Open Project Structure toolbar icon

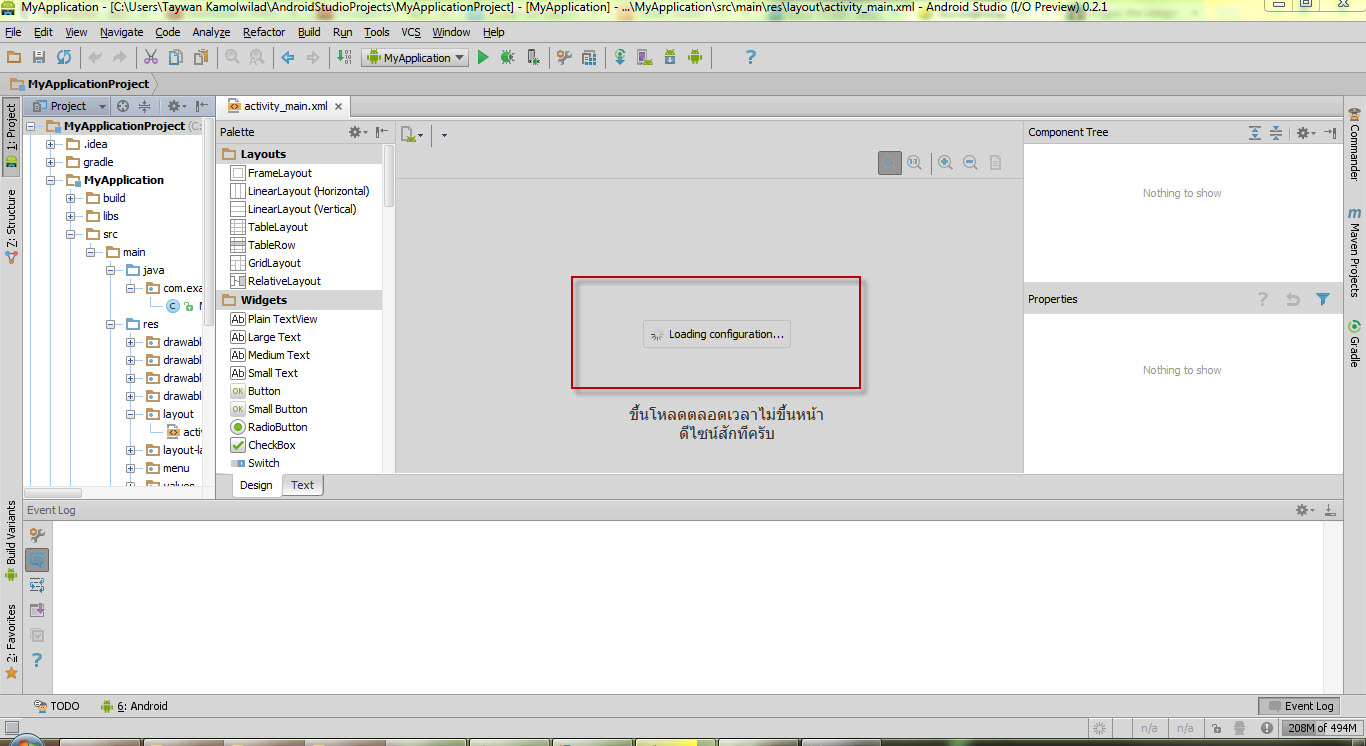590,58
